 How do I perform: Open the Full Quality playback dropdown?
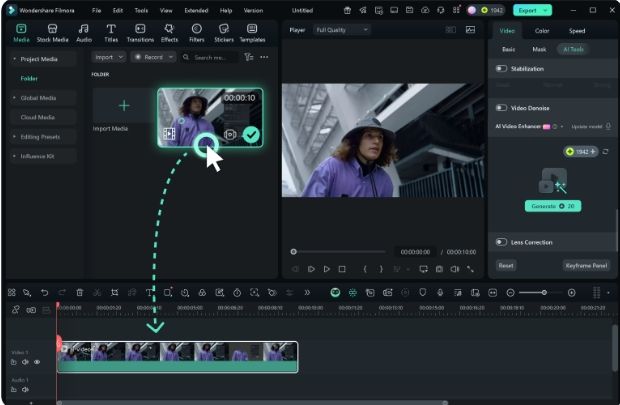point(342,30)
